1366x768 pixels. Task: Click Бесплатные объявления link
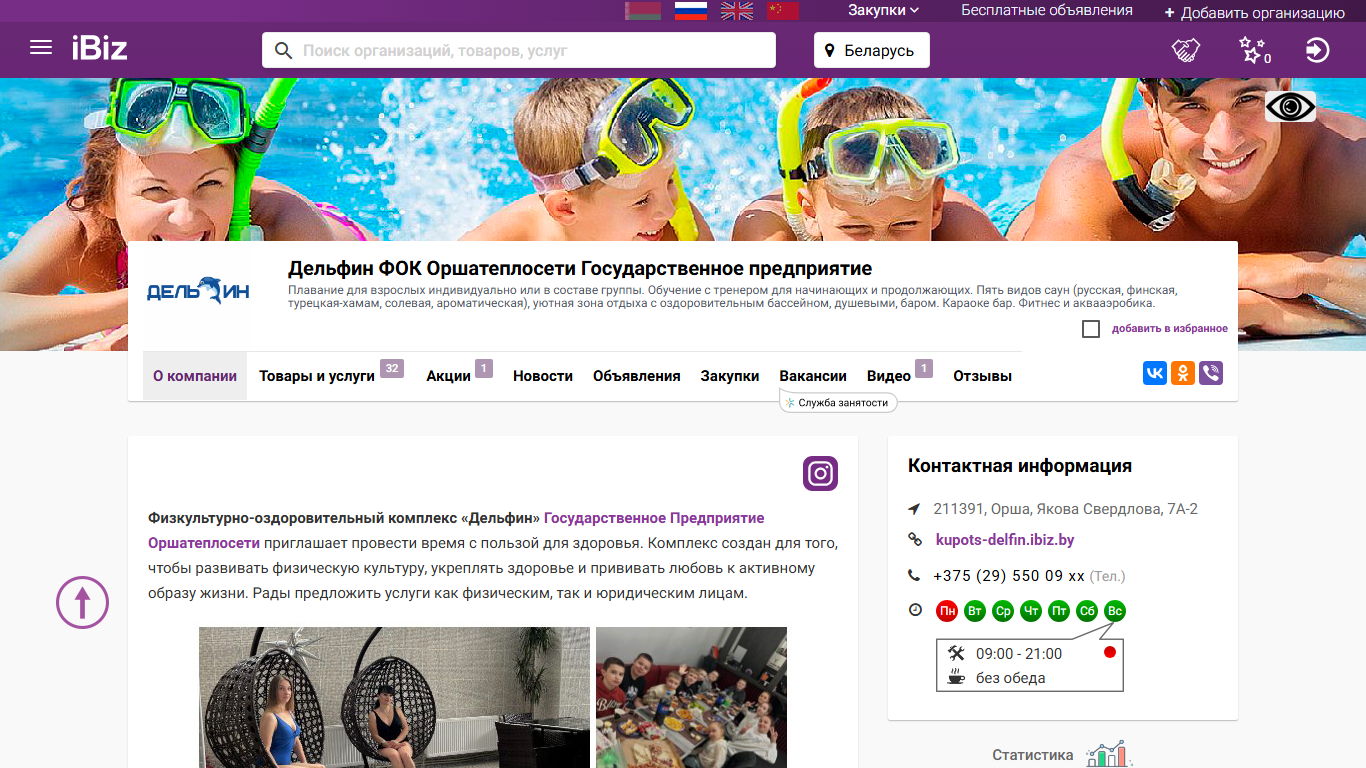(1047, 10)
